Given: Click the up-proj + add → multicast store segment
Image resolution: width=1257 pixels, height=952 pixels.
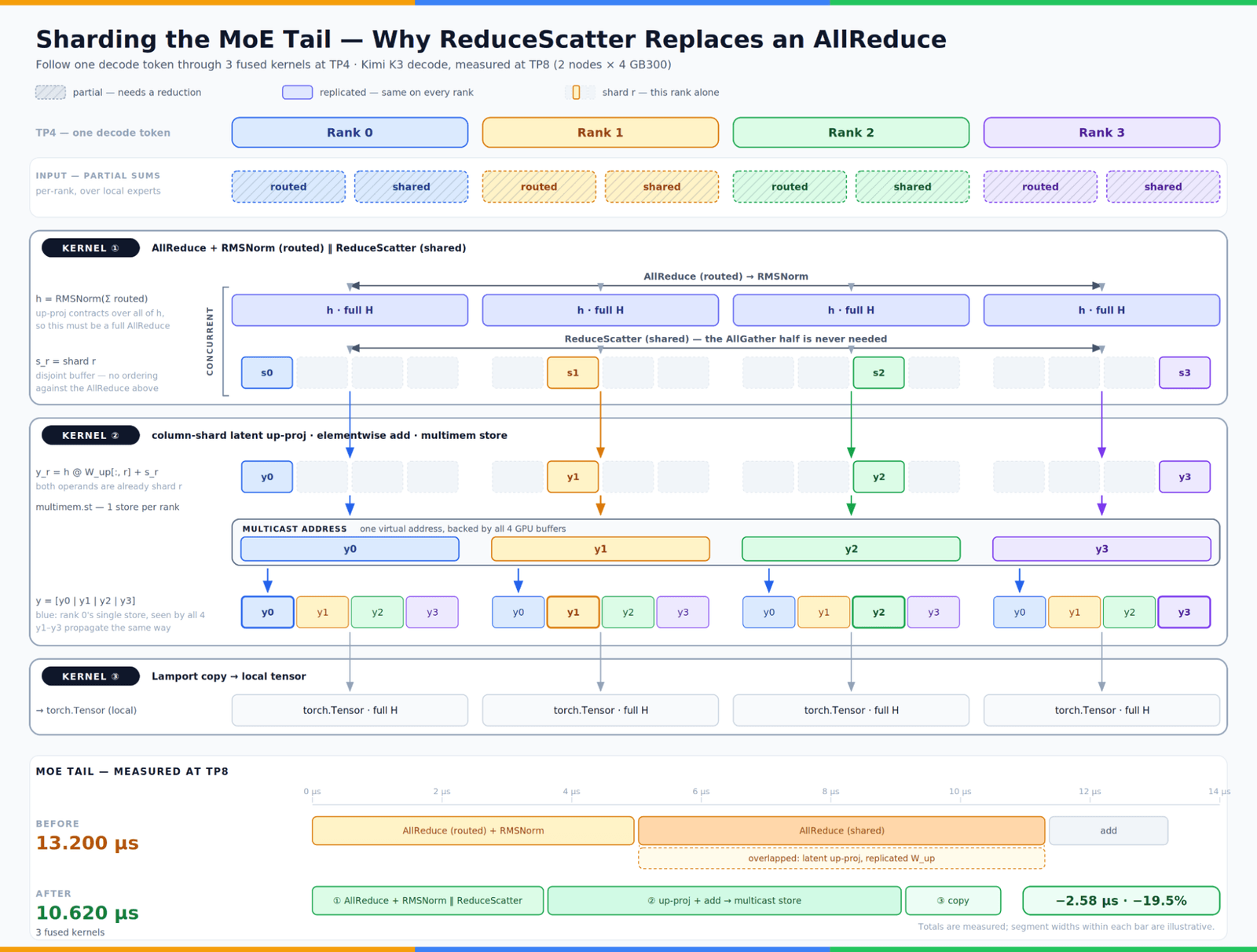Looking at the screenshot, I should pyautogui.click(x=724, y=901).
